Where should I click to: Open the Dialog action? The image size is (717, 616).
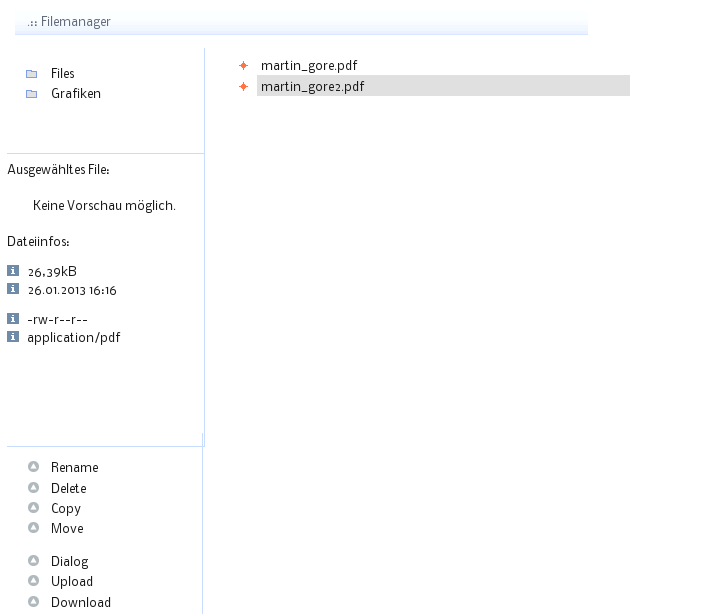[x=70, y=561]
